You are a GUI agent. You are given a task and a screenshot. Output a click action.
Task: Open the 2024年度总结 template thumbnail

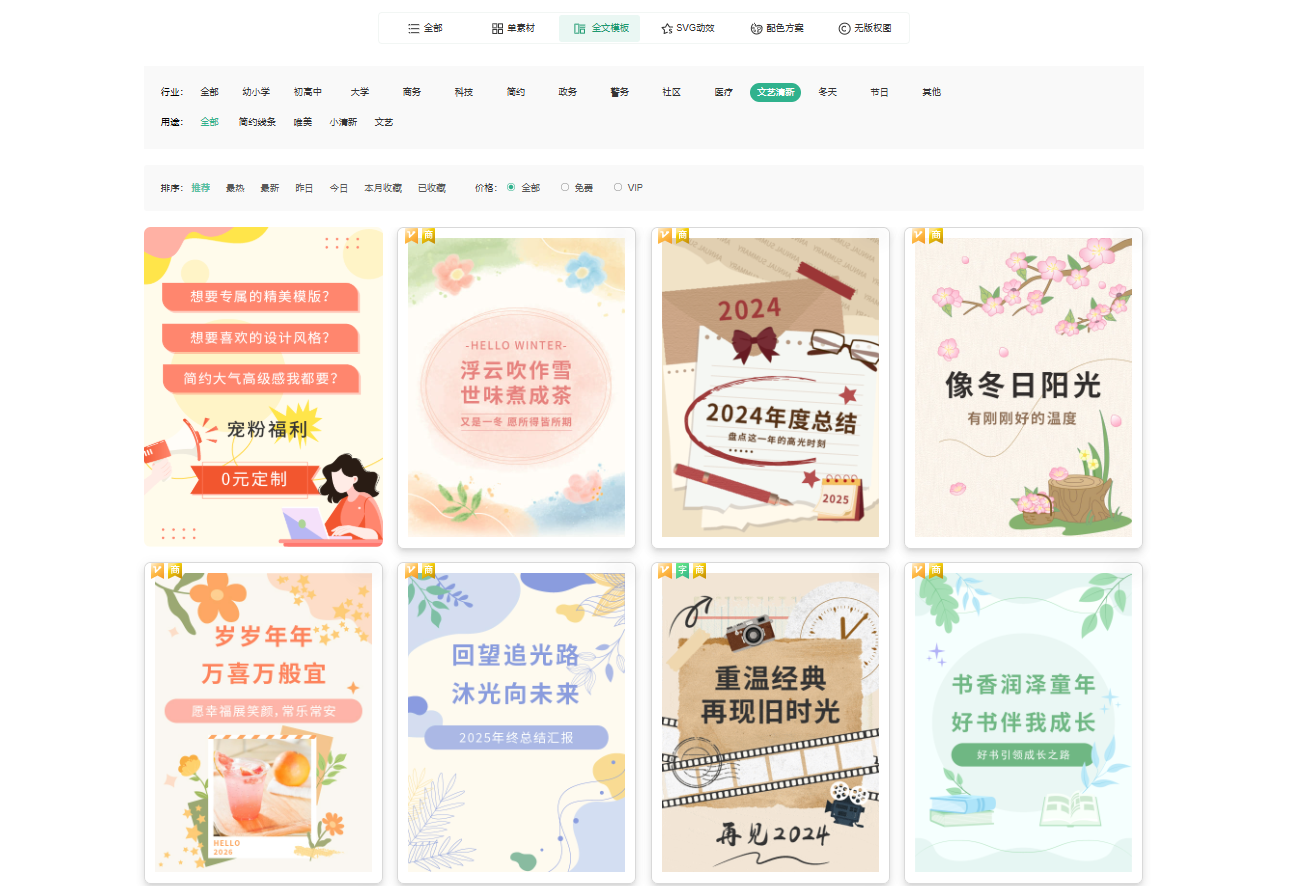pos(770,388)
